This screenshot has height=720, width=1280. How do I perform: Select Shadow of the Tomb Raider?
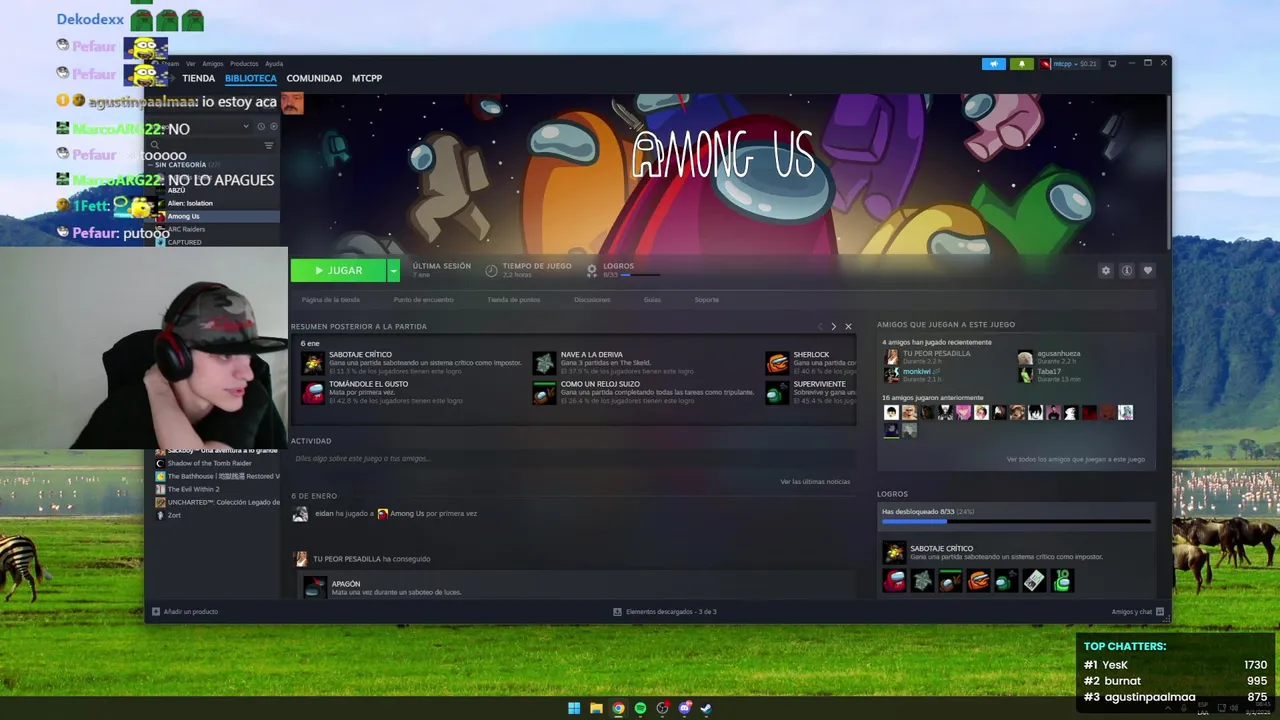(x=209, y=463)
